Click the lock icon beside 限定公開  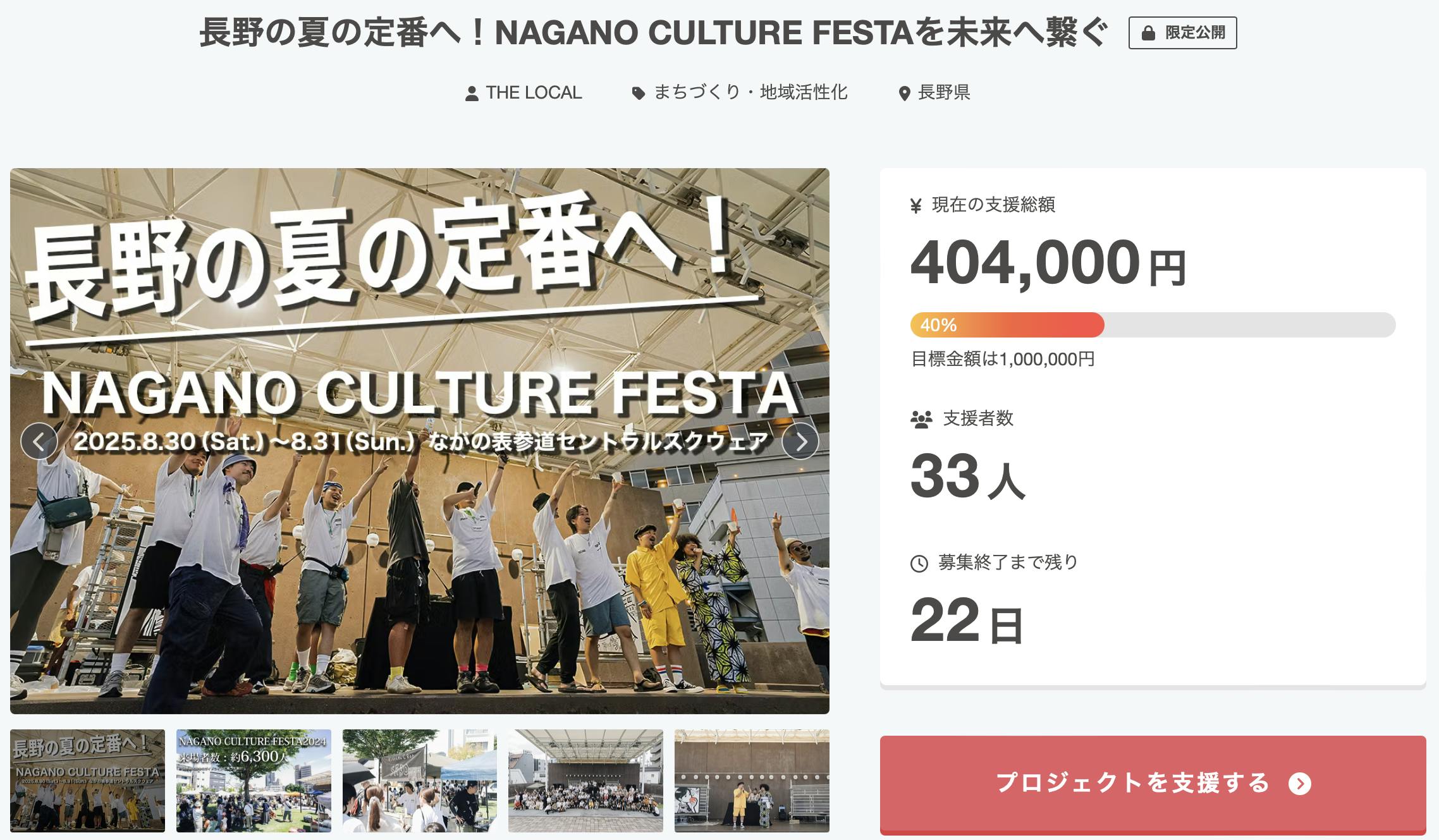tap(1148, 33)
